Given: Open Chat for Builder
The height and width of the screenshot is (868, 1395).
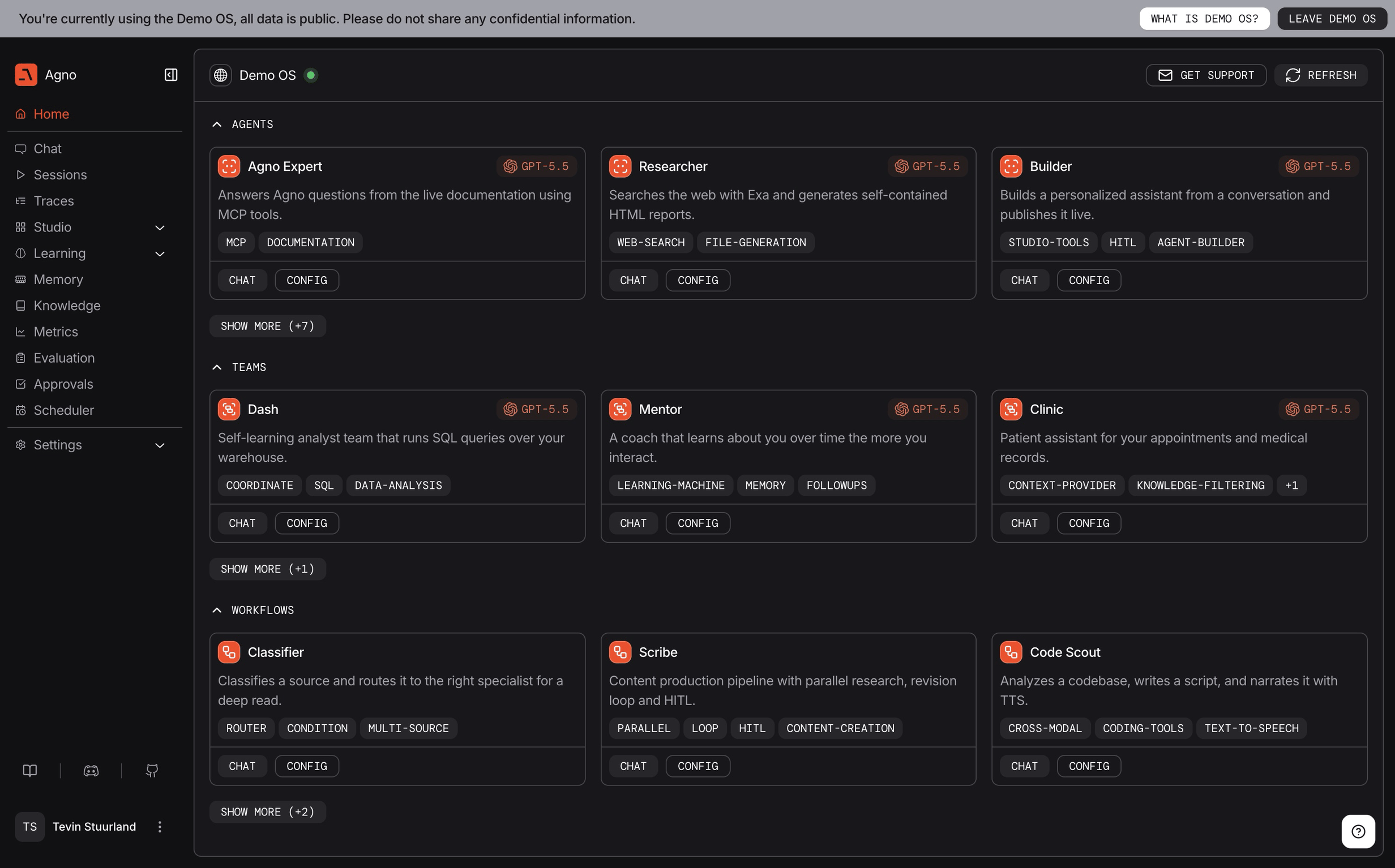Looking at the screenshot, I should pos(1024,280).
